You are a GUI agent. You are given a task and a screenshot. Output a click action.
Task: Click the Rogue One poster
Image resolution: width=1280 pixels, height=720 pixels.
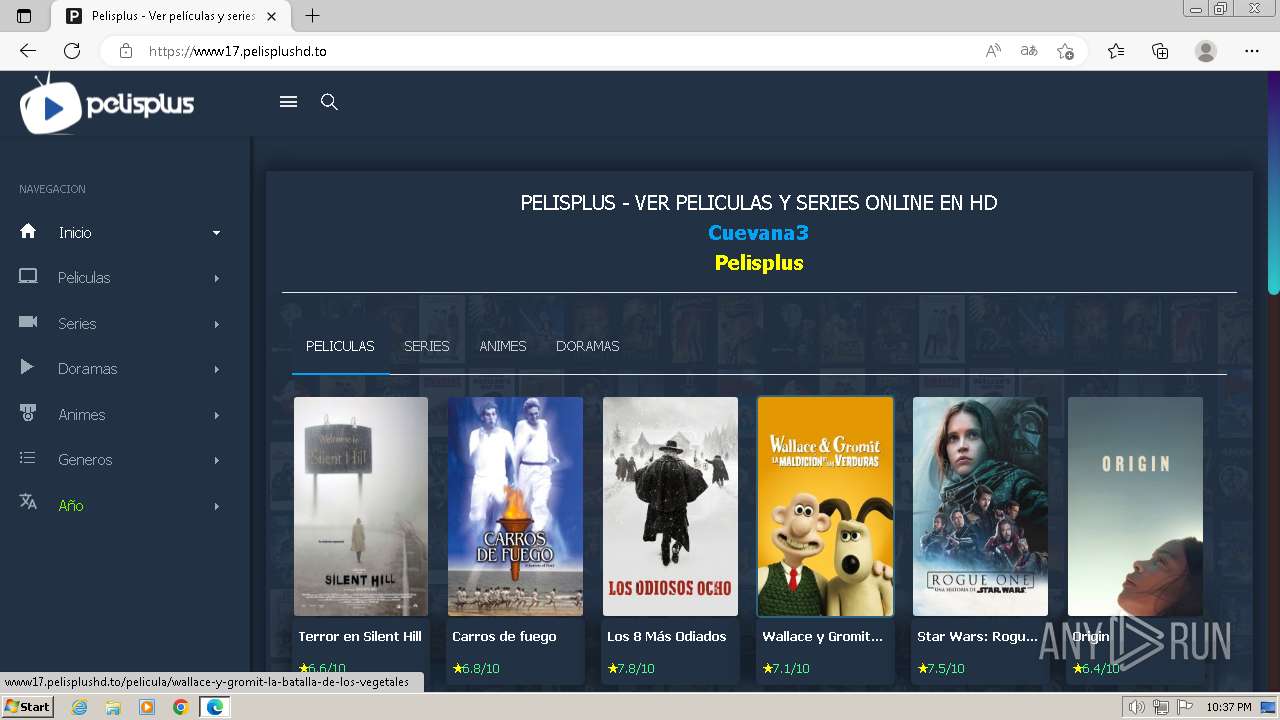(x=980, y=506)
